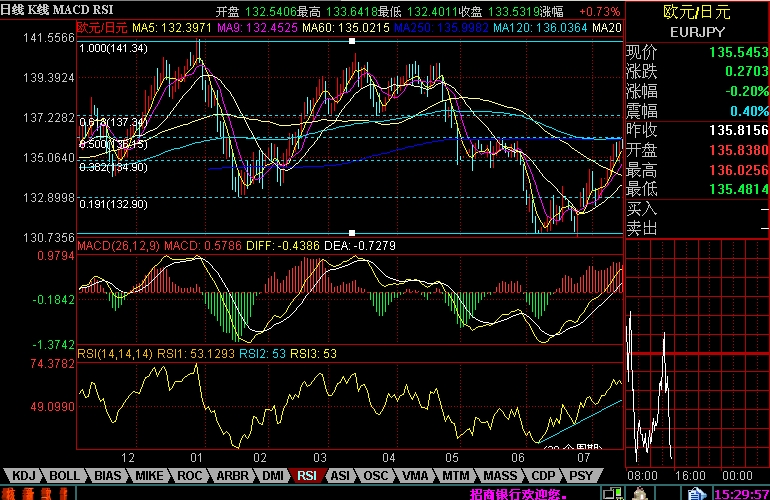Click the 涨幅 -0.20% quote row
Viewport: 770px width, 500px height.
(697, 91)
